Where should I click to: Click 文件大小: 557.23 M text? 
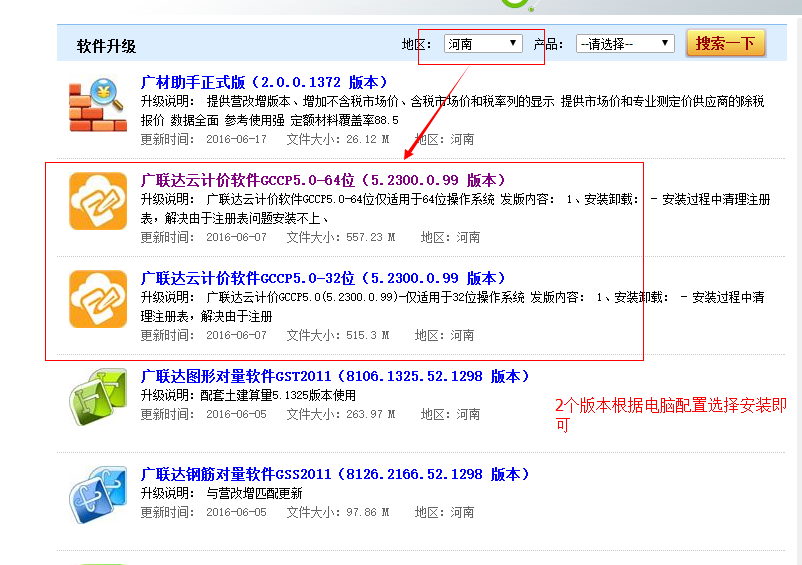coord(341,237)
